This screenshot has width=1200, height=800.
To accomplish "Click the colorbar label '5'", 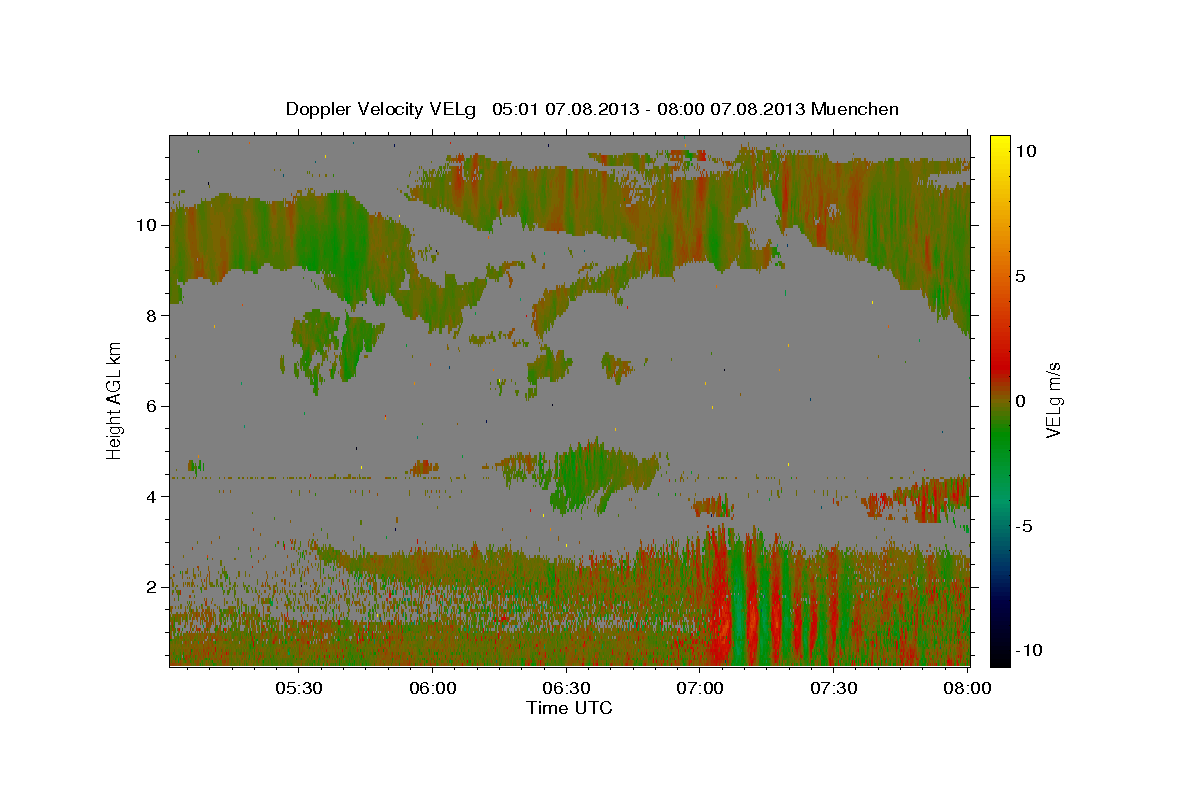I will 1021,276.
